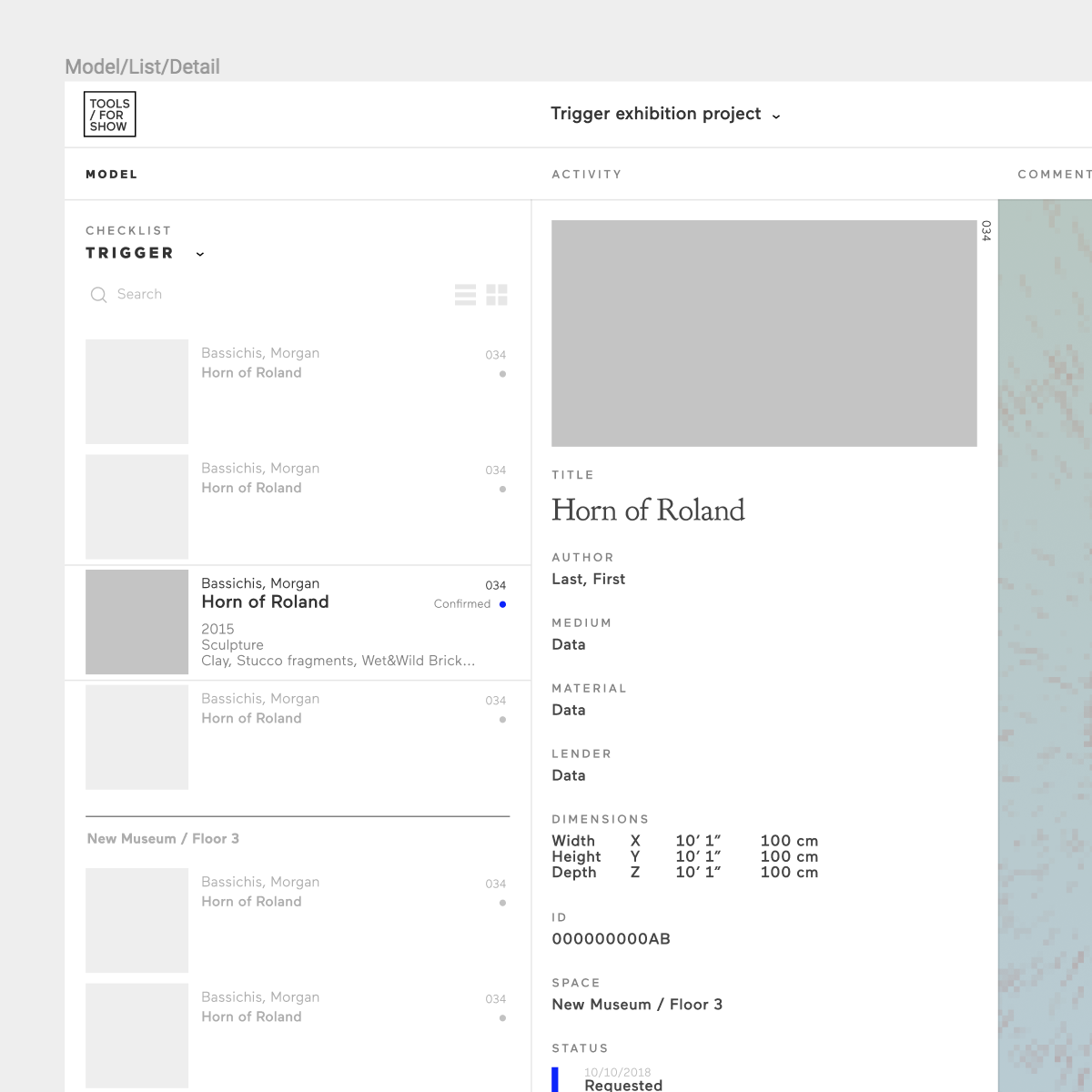
Task: Expand the Trigger checklist dropdown
Action: coord(145,253)
